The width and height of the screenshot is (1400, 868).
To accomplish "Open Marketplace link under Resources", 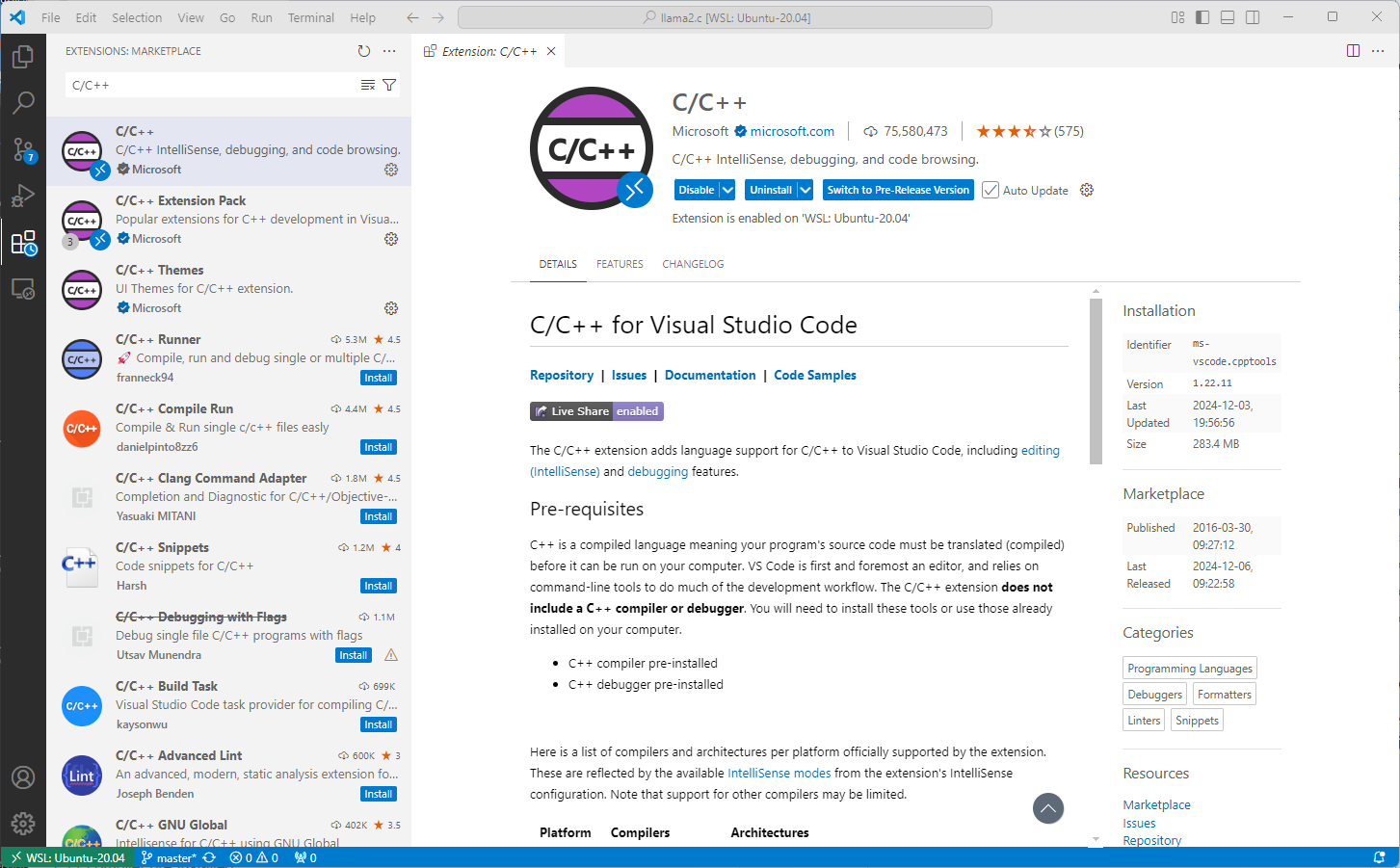I will [1156, 804].
